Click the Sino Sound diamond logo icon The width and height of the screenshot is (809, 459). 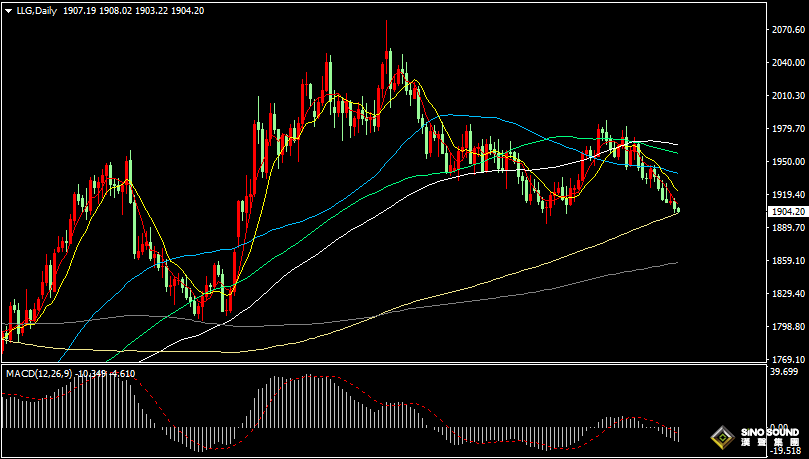coord(721,436)
